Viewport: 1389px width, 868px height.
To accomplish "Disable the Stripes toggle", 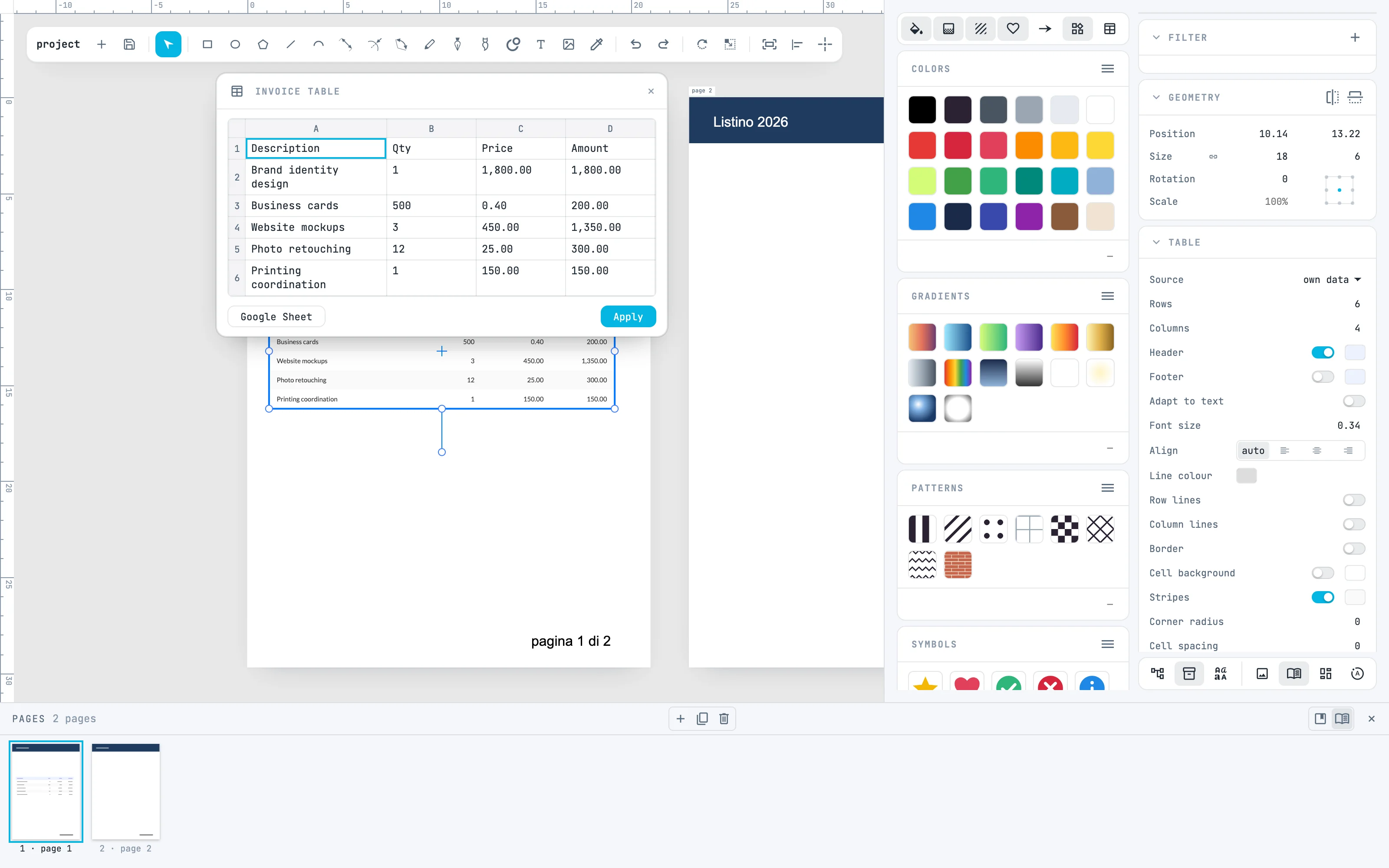I will point(1323,597).
